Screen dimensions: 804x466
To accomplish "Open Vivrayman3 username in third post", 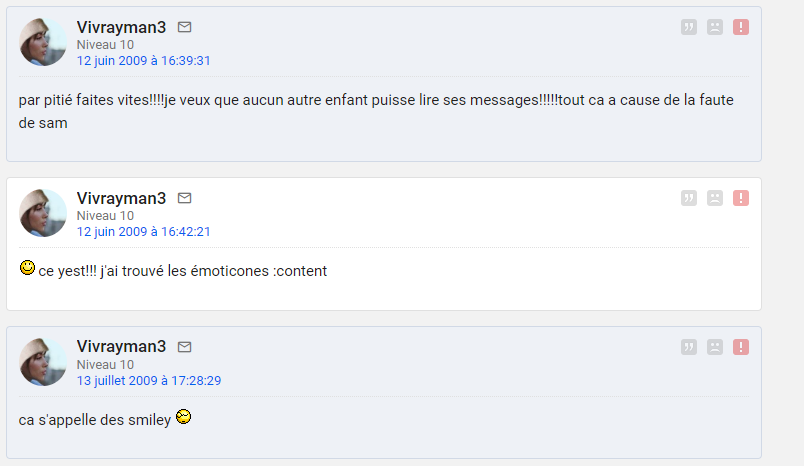I will [121, 346].
